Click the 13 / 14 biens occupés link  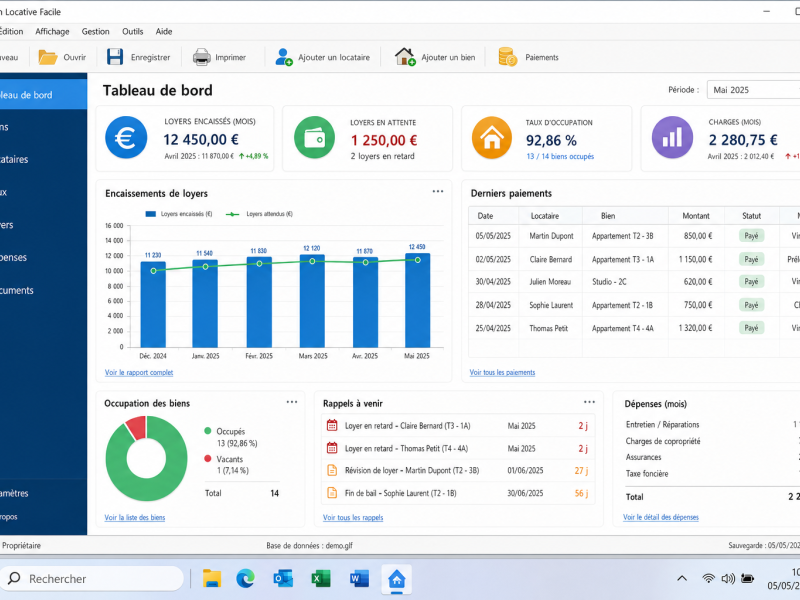point(560,157)
